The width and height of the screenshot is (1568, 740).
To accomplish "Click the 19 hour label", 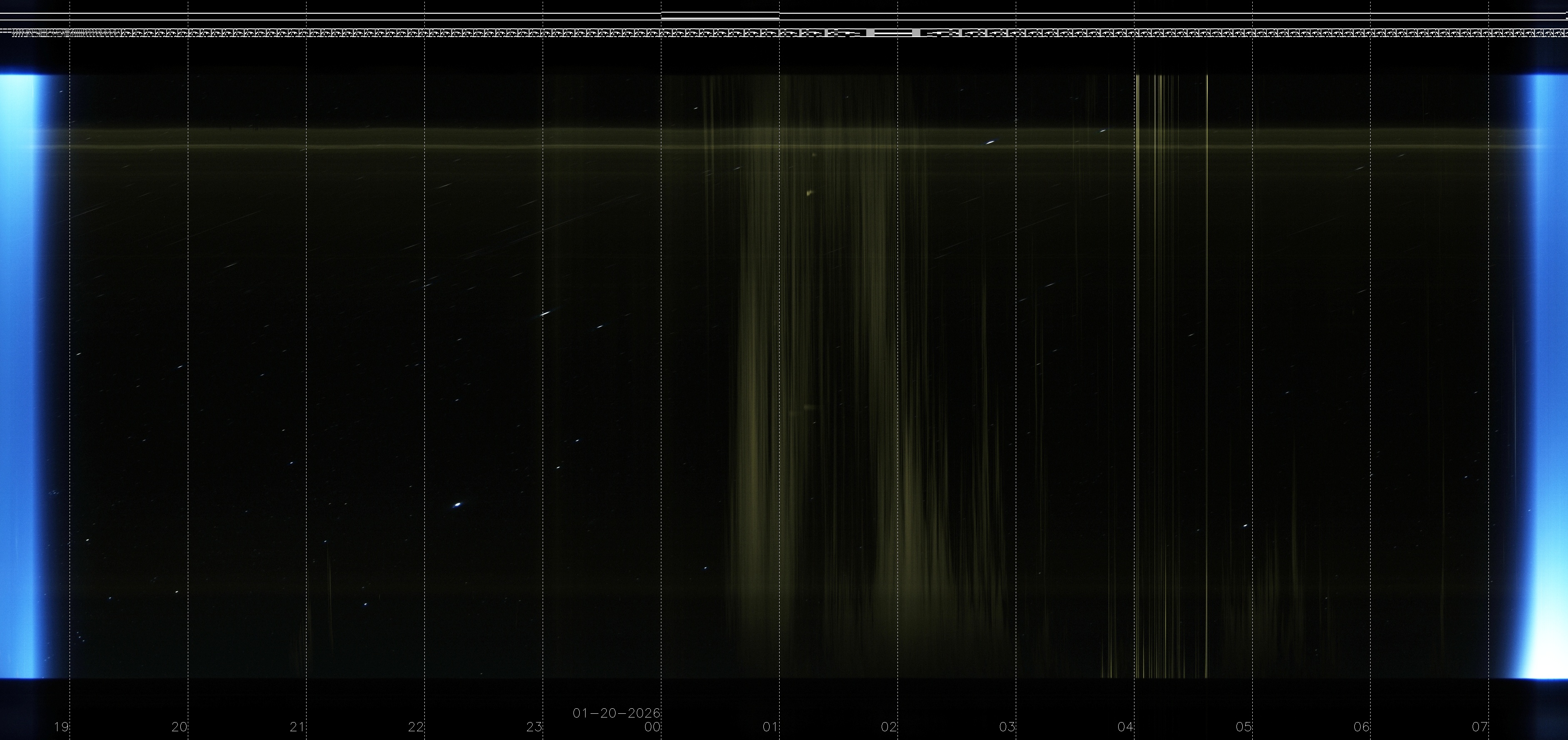I will [x=61, y=727].
